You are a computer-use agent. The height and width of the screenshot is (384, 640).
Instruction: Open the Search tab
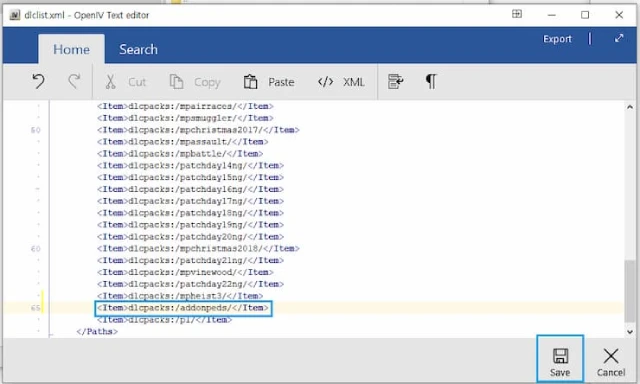(138, 49)
